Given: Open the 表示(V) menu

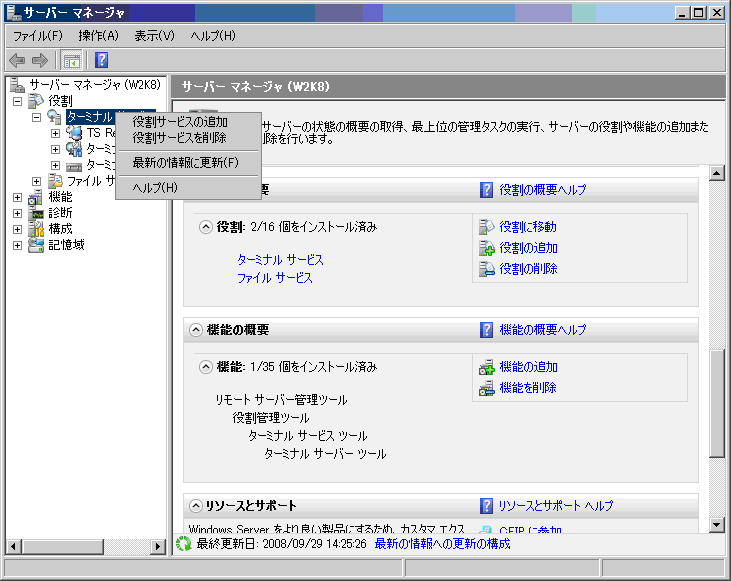Looking at the screenshot, I should tap(154, 36).
